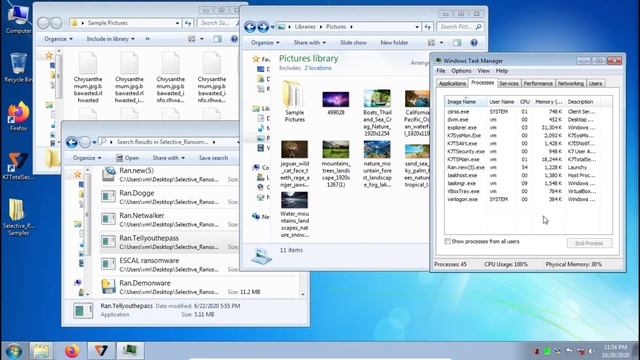Expand address bar dropdown in Pictures library
The height and width of the screenshot is (360, 640).
pos(417,27)
